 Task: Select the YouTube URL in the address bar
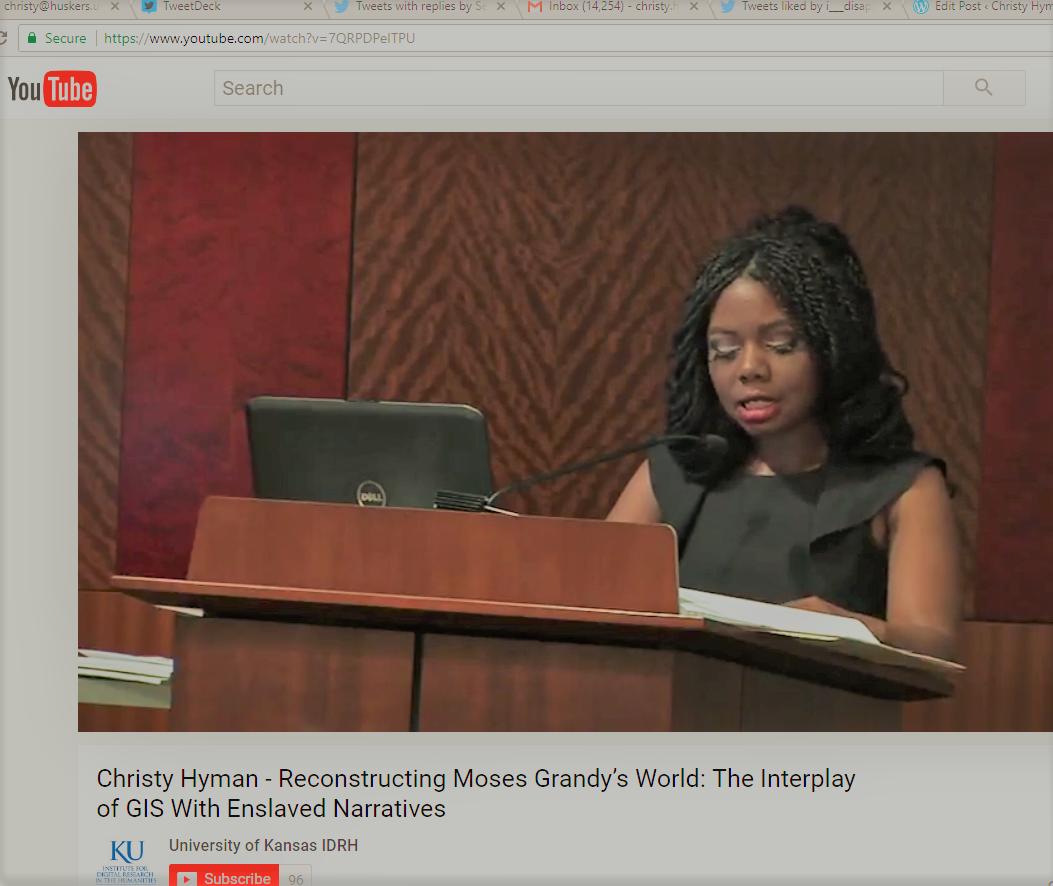pos(259,38)
